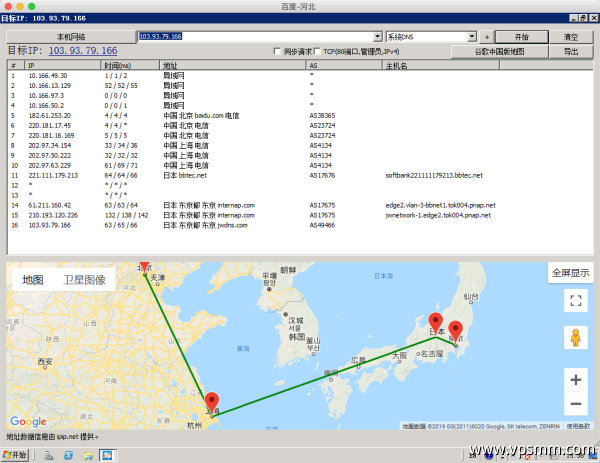This screenshot has height=463, width=600.
Task: Toggle TCP(80端口) checkbox
Action: [x=317, y=51]
